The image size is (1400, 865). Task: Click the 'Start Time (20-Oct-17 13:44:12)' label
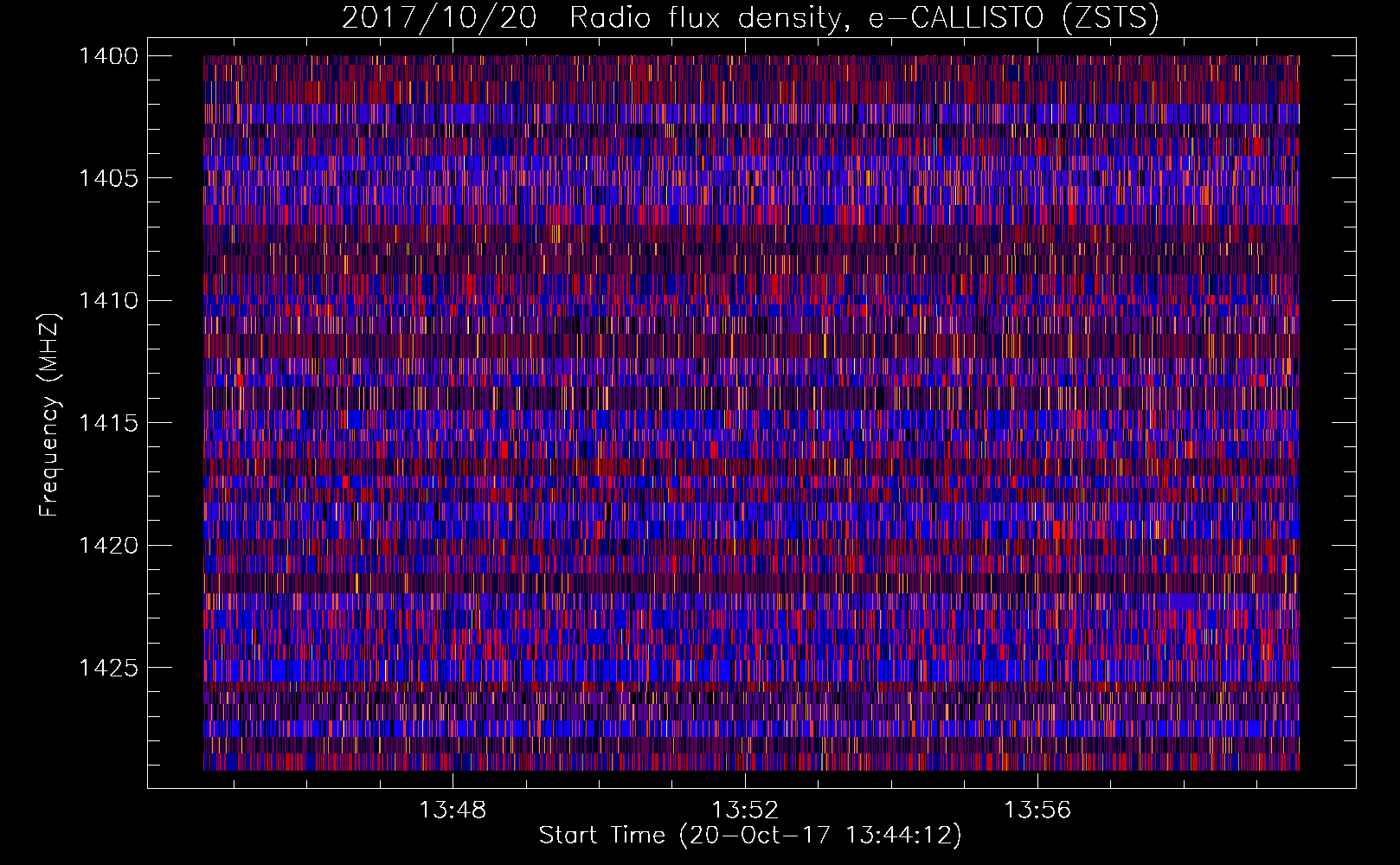750,836
